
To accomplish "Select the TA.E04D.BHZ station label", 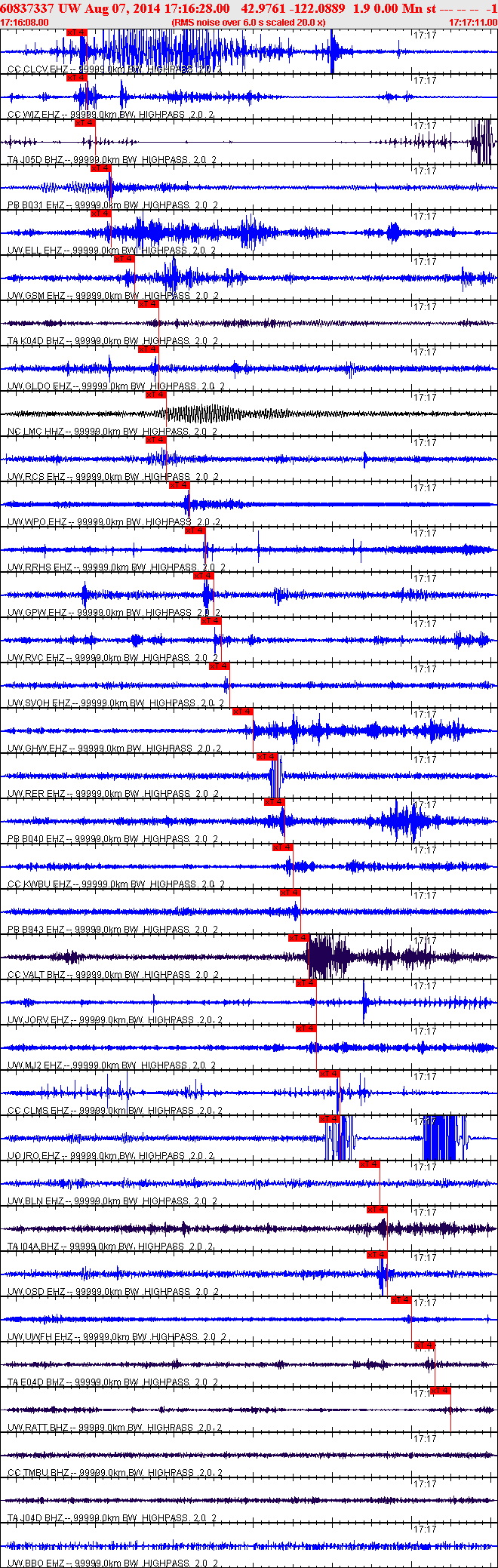I will point(114,1382).
